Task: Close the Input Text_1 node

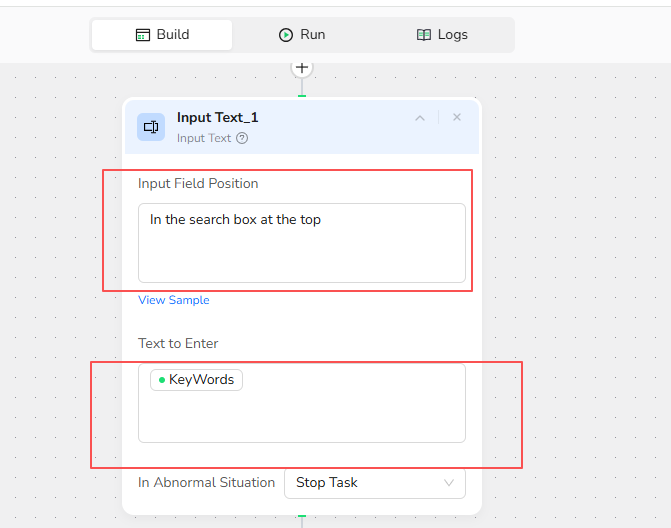Action: 457,118
